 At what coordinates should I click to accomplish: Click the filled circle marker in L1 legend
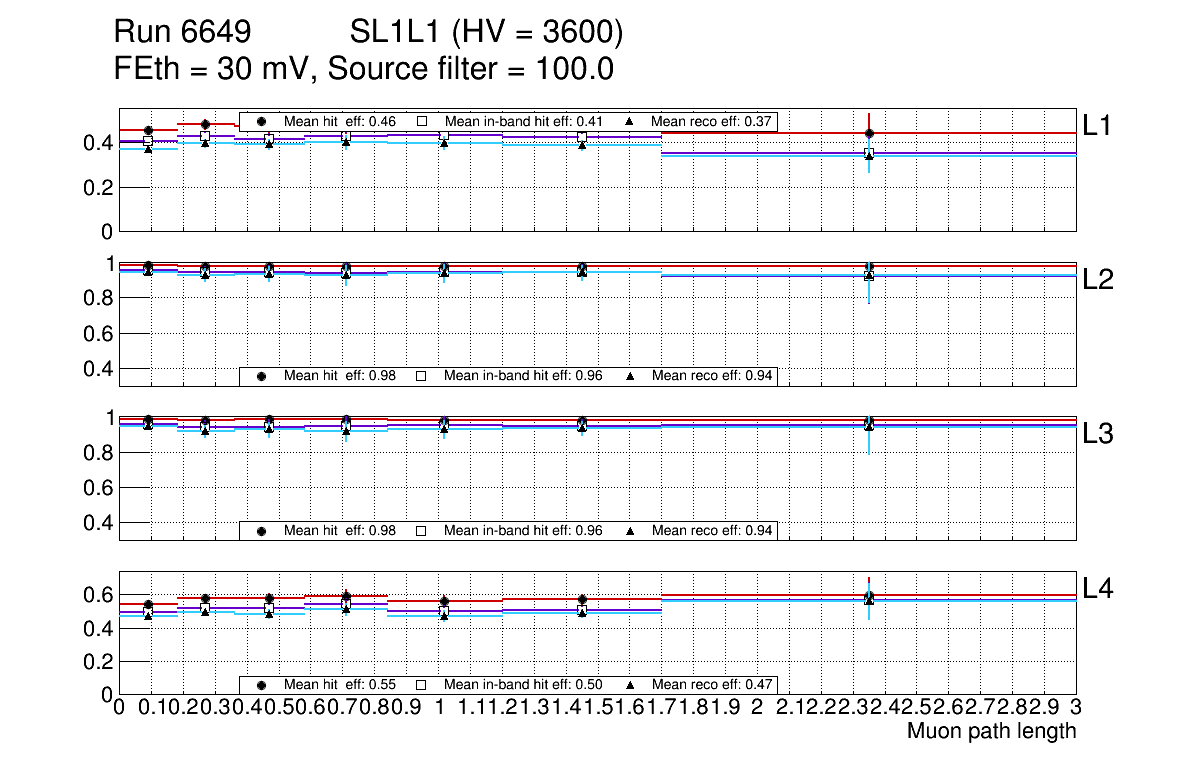pos(261,122)
